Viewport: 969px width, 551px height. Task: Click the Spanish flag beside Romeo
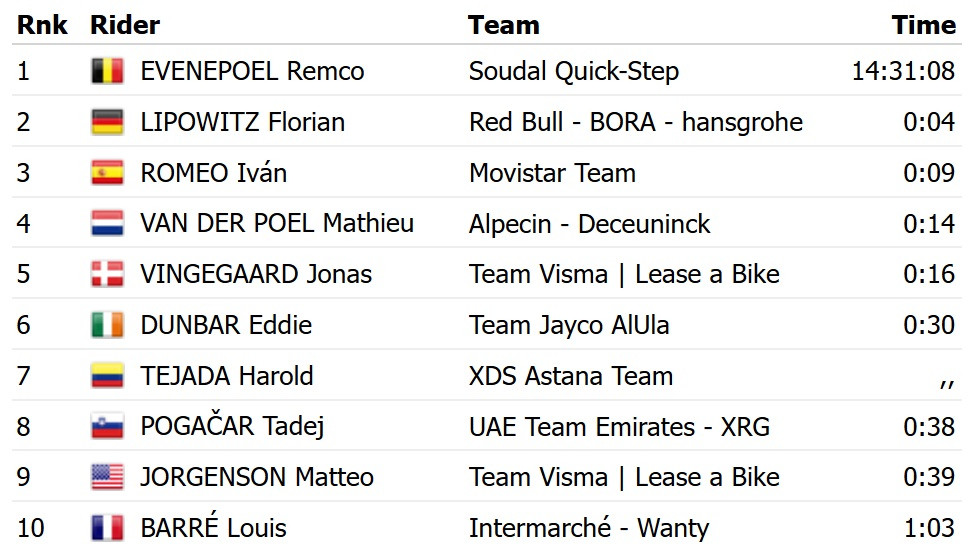(107, 173)
